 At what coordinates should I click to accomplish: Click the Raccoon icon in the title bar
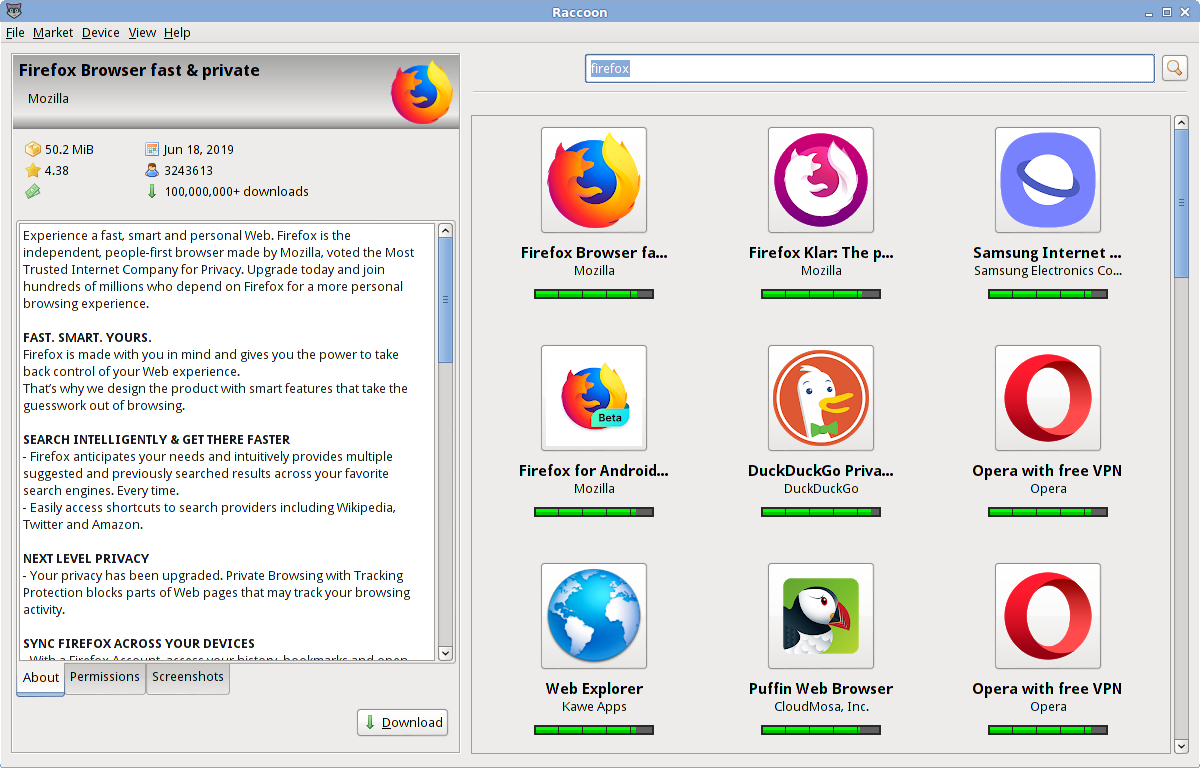coord(13,12)
